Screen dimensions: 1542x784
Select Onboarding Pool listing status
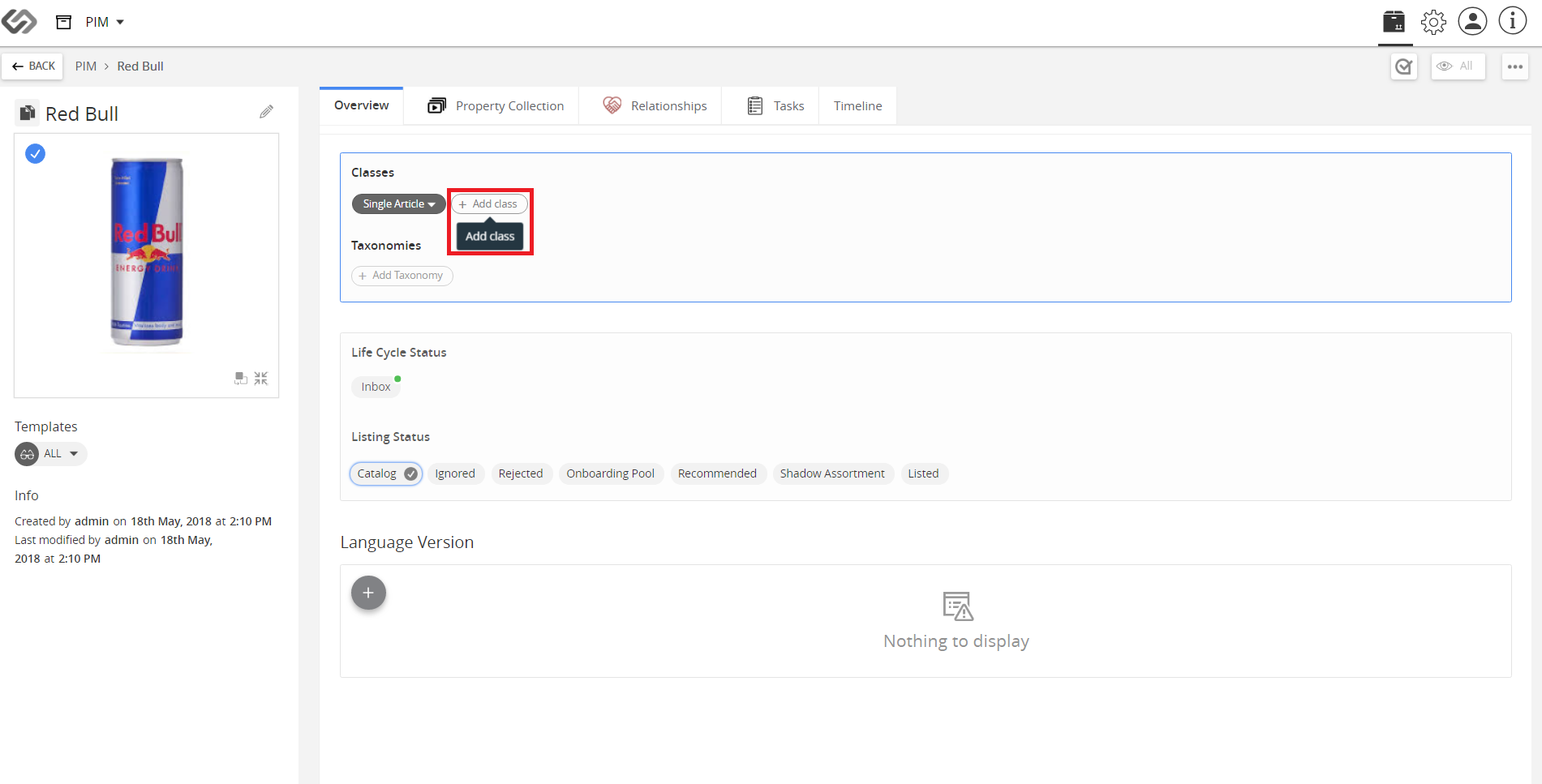tap(611, 473)
